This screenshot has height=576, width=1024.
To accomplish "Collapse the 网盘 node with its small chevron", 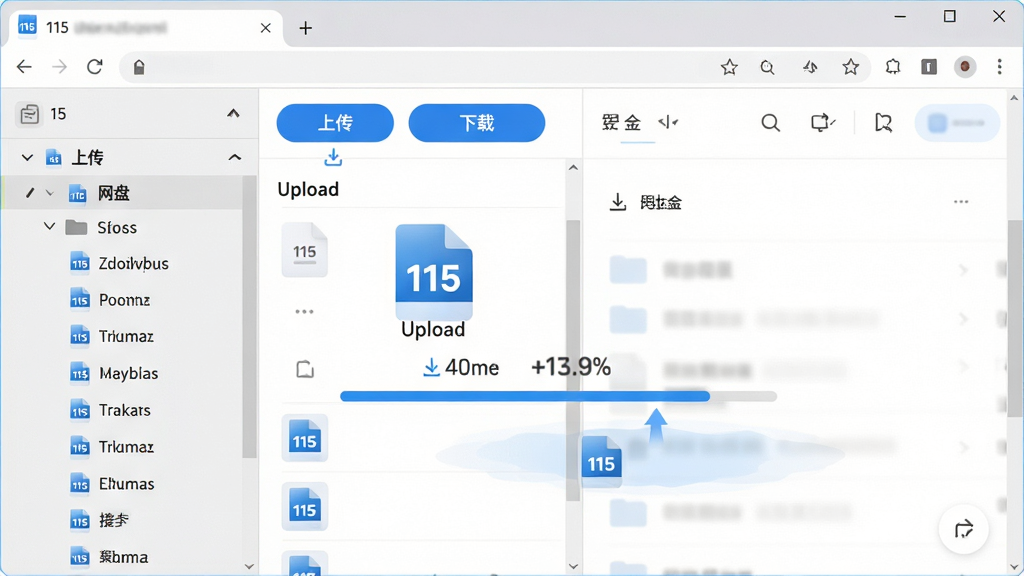I will click(50, 193).
